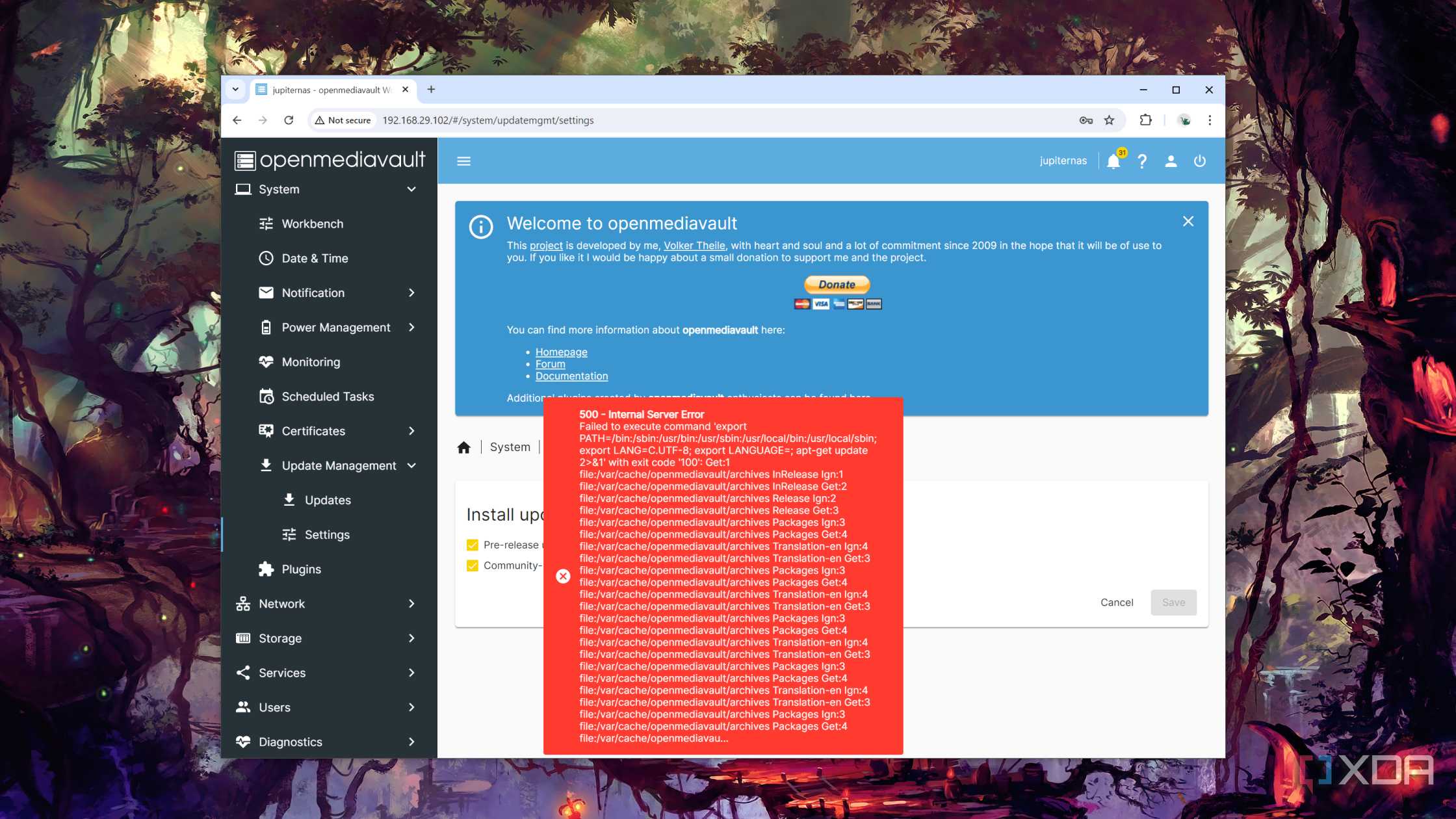This screenshot has width=1456, height=819.
Task: Open the Plugins page
Action: (x=329, y=569)
